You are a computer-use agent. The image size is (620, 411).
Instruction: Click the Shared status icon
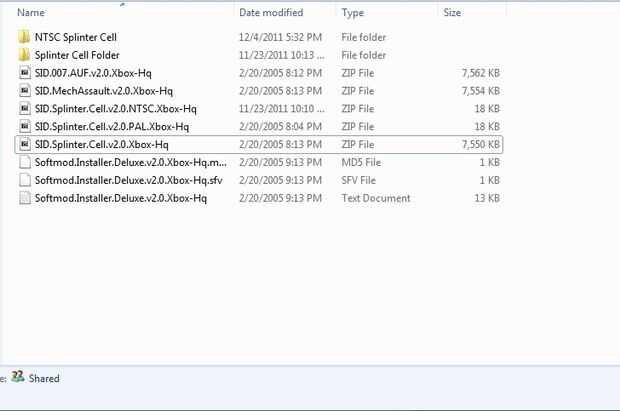point(18,378)
